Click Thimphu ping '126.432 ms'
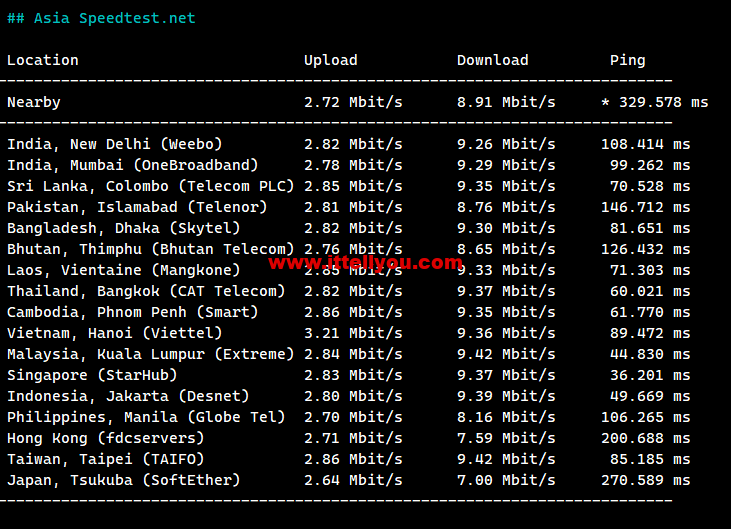Viewport: 731px width, 529px height. (646, 249)
